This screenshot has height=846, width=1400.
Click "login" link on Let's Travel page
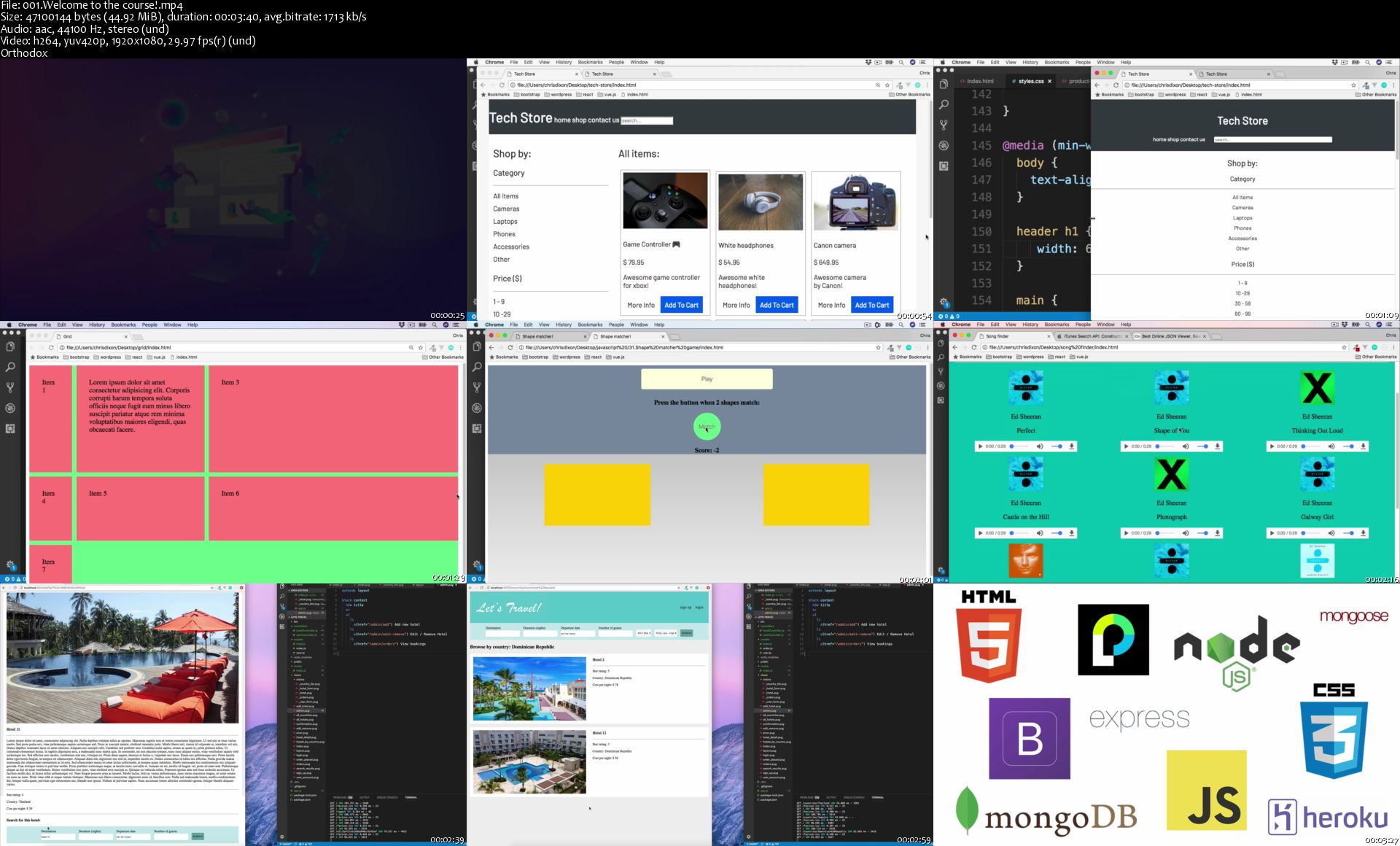tap(699, 607)
